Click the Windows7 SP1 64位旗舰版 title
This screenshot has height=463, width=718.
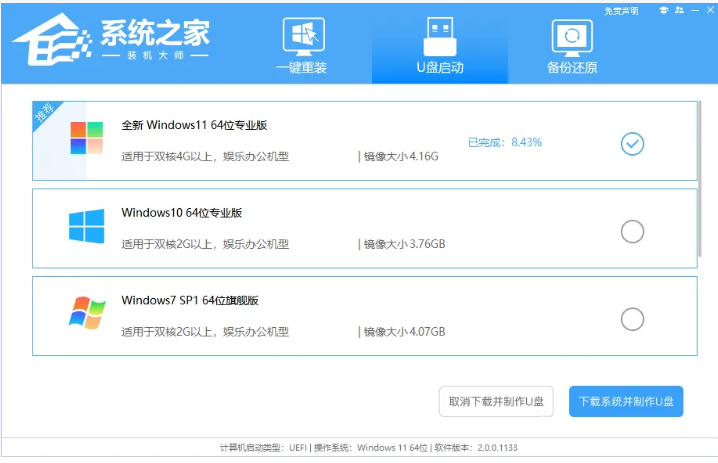click(190, 300)
